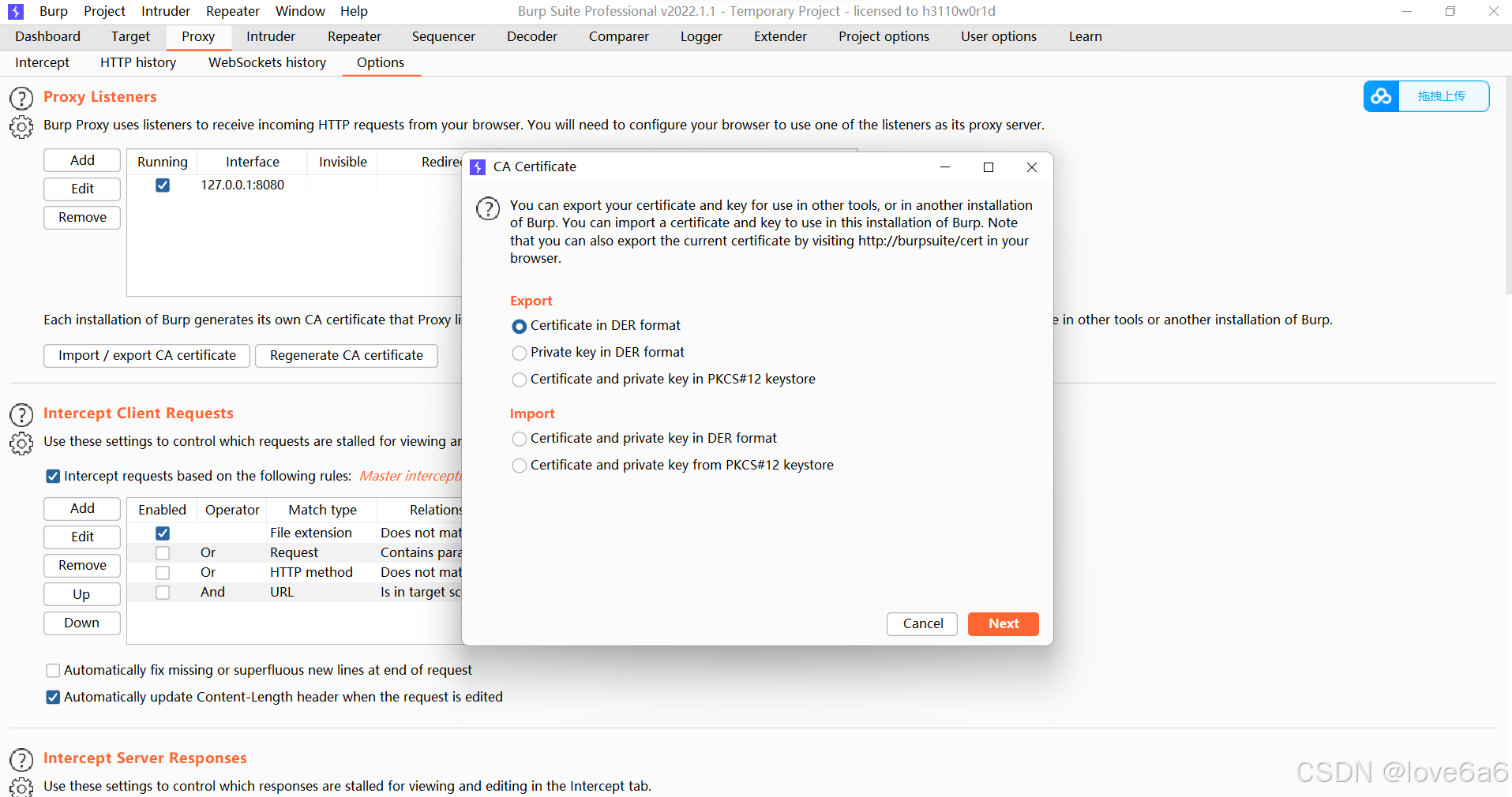The height and width of the screenshot is (797, 1512).
Task: Select import from PKCS#12 keystore option
Action: click(520, 466)
